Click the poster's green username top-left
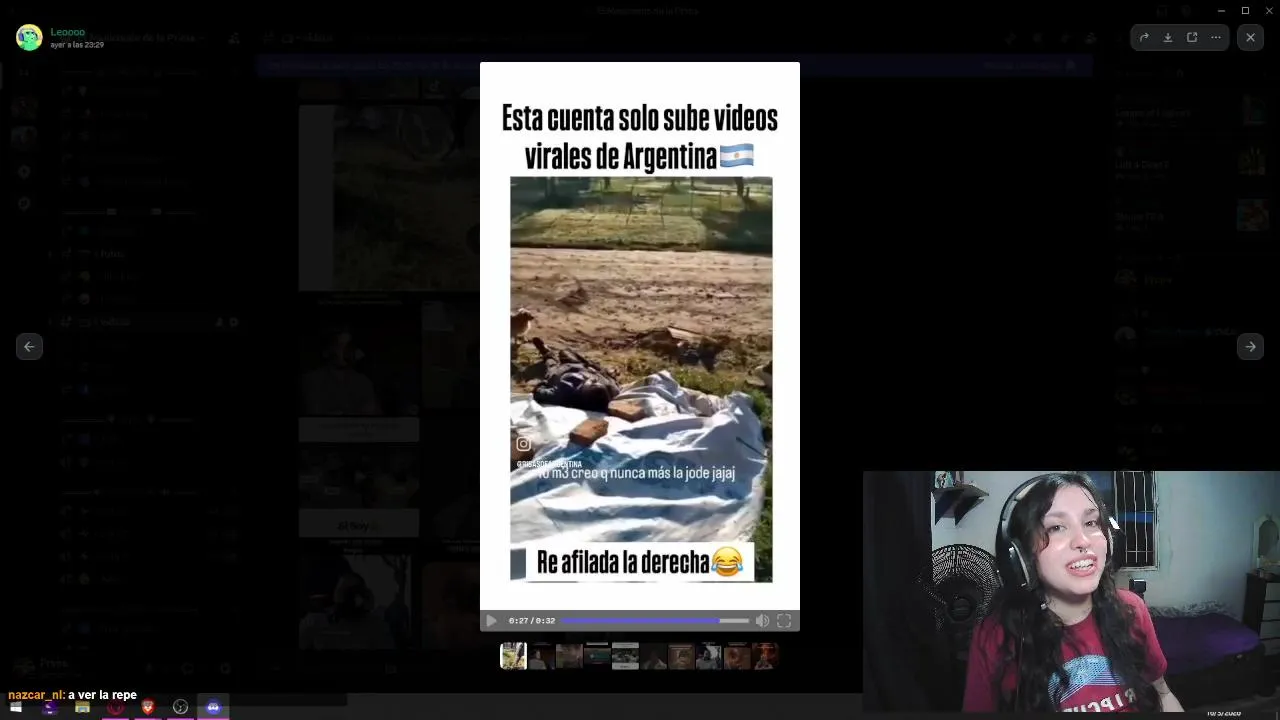 [x=68, y=32]
